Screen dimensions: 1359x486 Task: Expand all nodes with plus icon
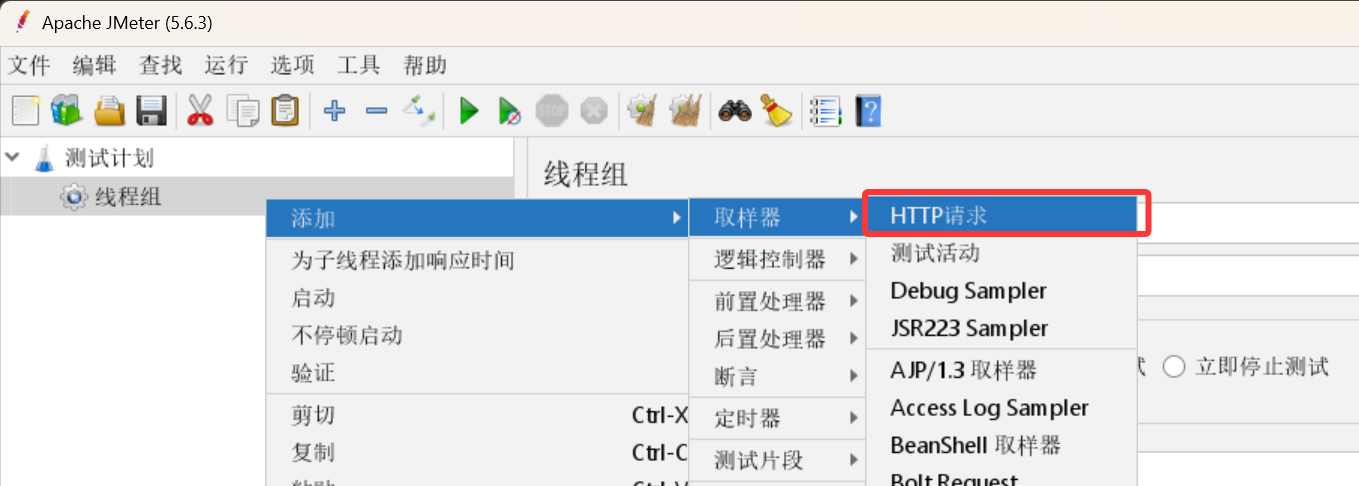pyautogui.click(x=335, y=110)
